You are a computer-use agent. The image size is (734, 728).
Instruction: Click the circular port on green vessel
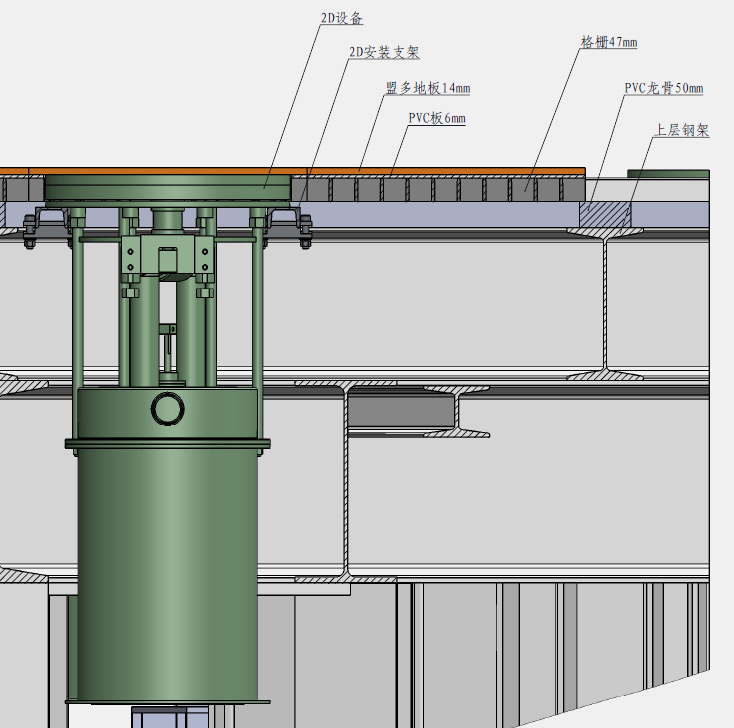[168, 408]
